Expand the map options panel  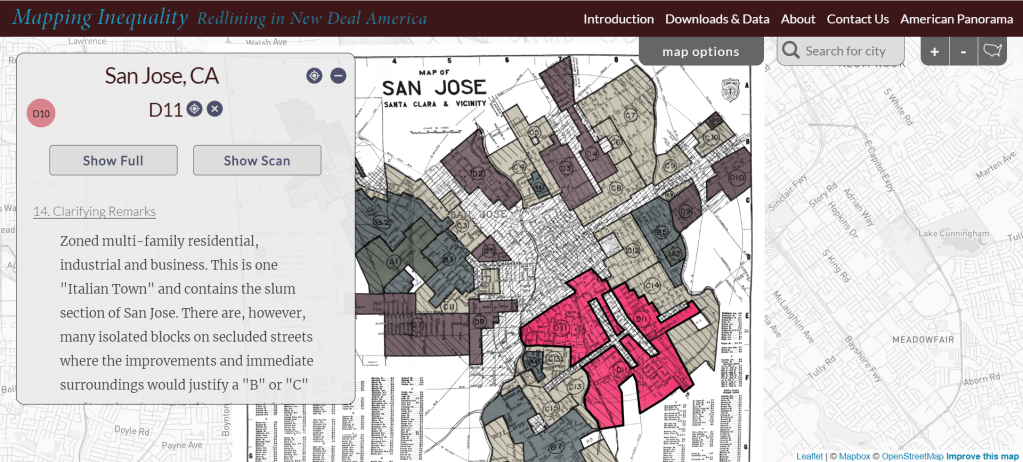point(701,51)
